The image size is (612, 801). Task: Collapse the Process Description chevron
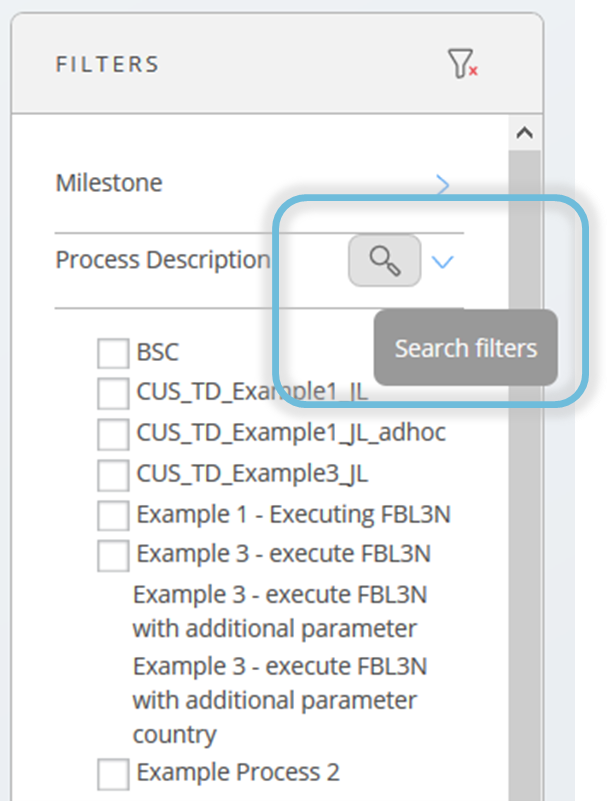click(x=442, y=262)
